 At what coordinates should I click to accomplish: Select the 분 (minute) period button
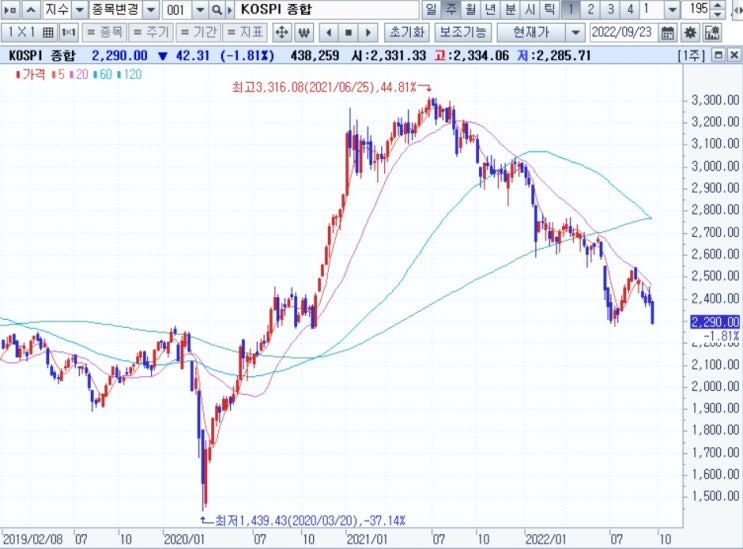pos(510,9)
